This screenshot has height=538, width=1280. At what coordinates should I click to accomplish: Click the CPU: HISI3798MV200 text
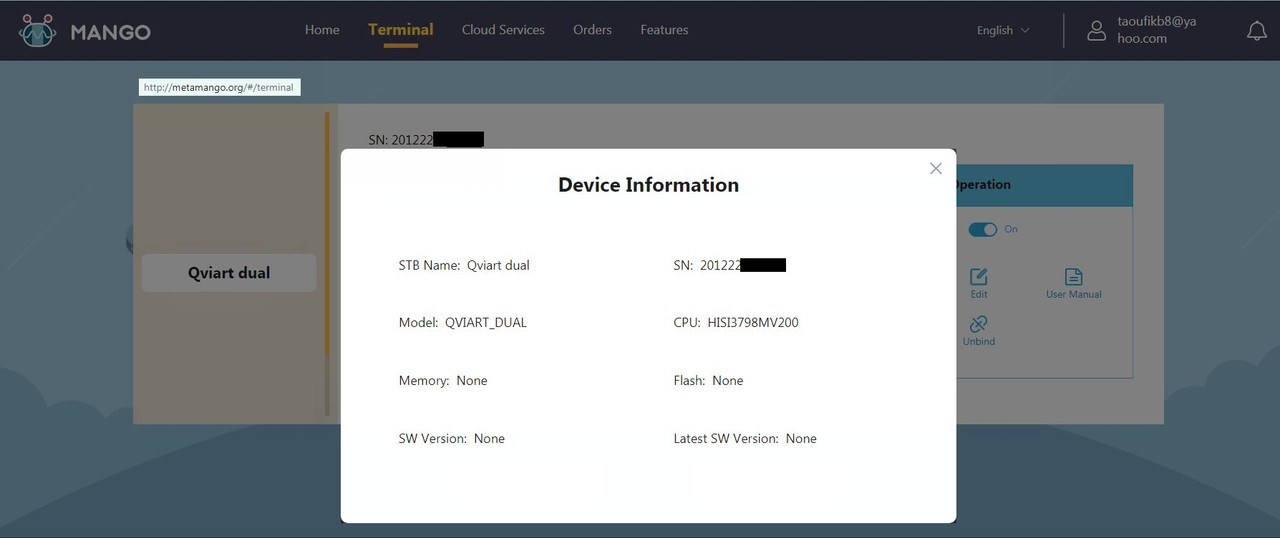click(x=736, y=322)
